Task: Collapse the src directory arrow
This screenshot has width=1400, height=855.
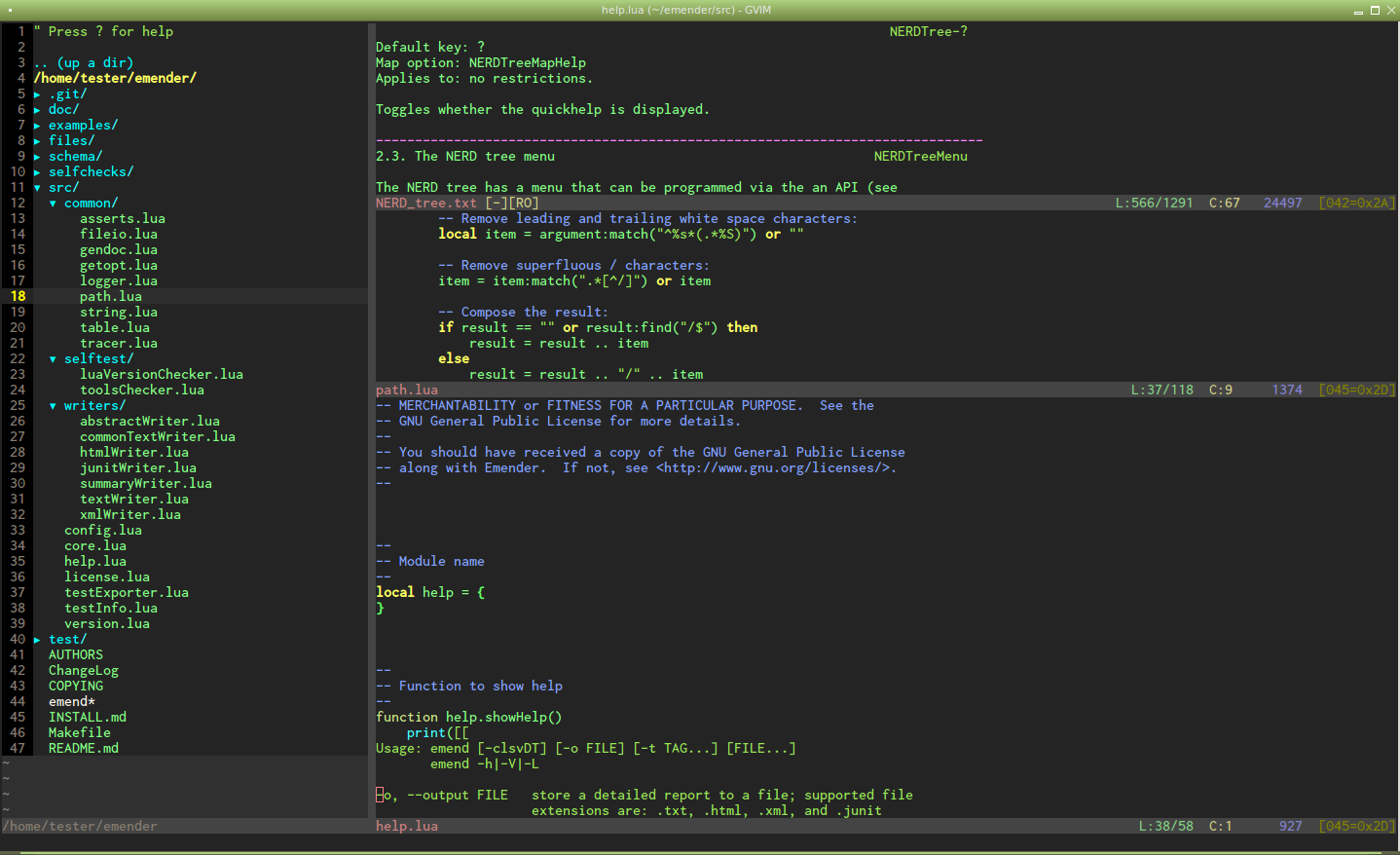Action: click(37, 188)
